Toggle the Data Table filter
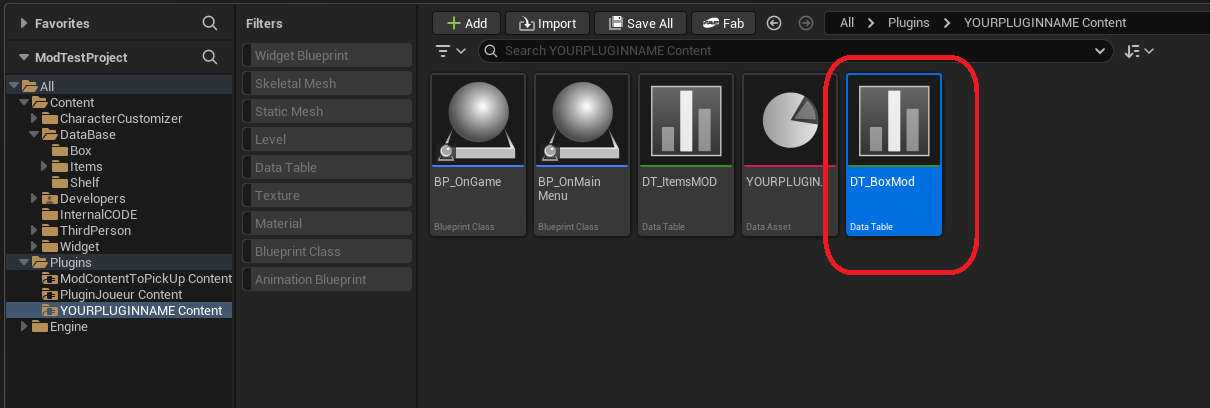 point(328,168)
